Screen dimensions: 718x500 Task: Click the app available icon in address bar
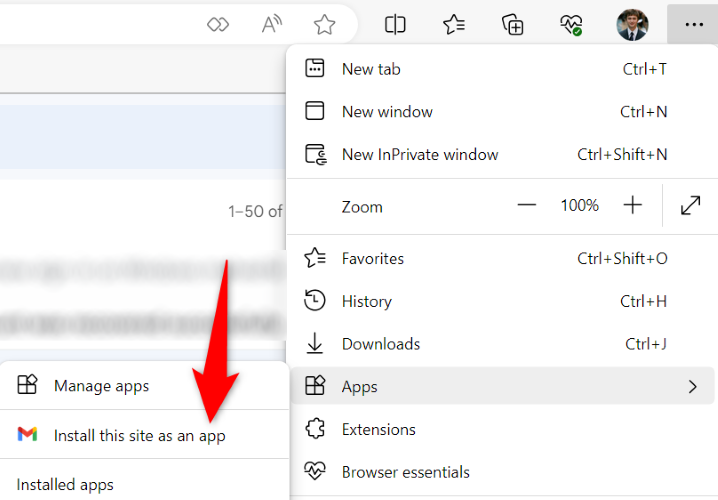click(218, 25)
